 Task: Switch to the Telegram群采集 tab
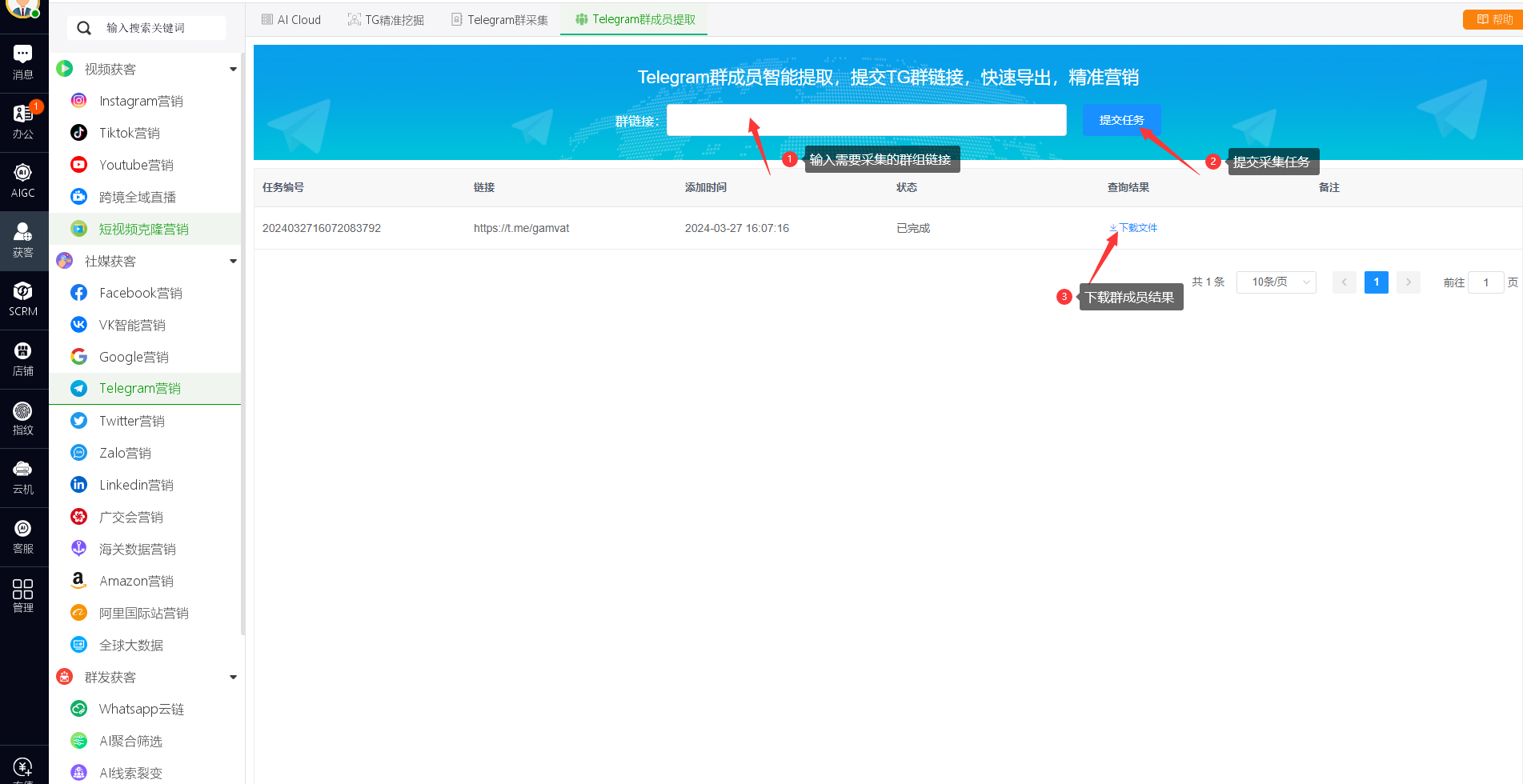(x=499, y=19)
